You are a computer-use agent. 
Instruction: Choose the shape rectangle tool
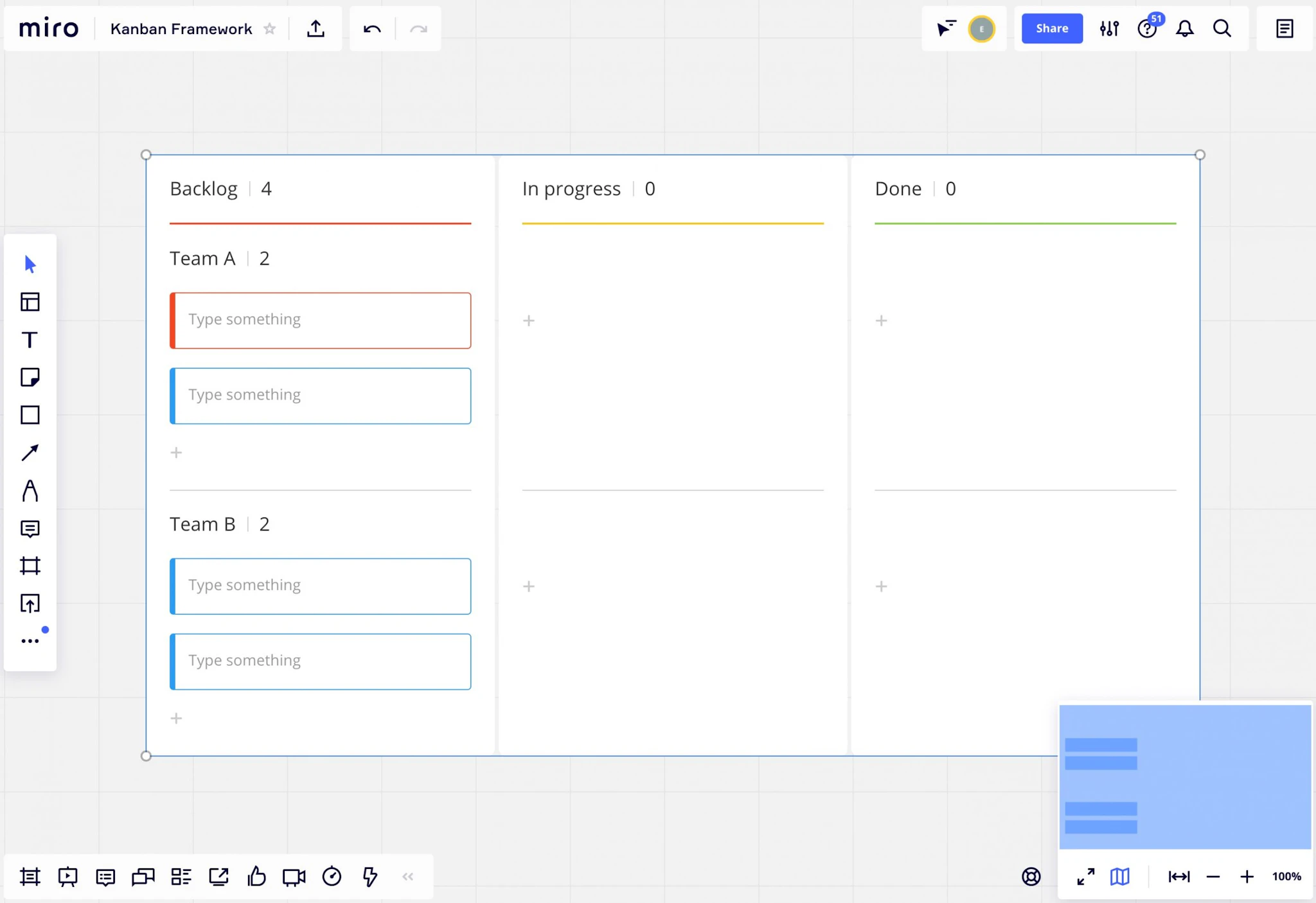click(x=30, y=415)
